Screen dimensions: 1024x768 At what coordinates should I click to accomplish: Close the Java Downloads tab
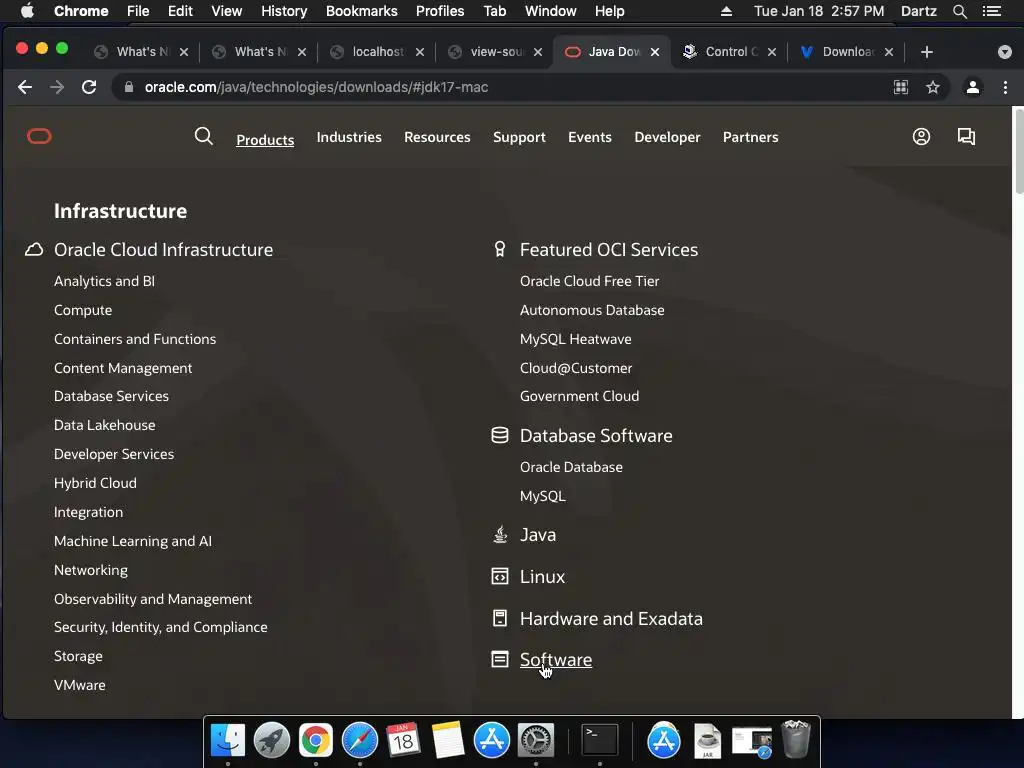pyautogui.click(x=654, y=52)
